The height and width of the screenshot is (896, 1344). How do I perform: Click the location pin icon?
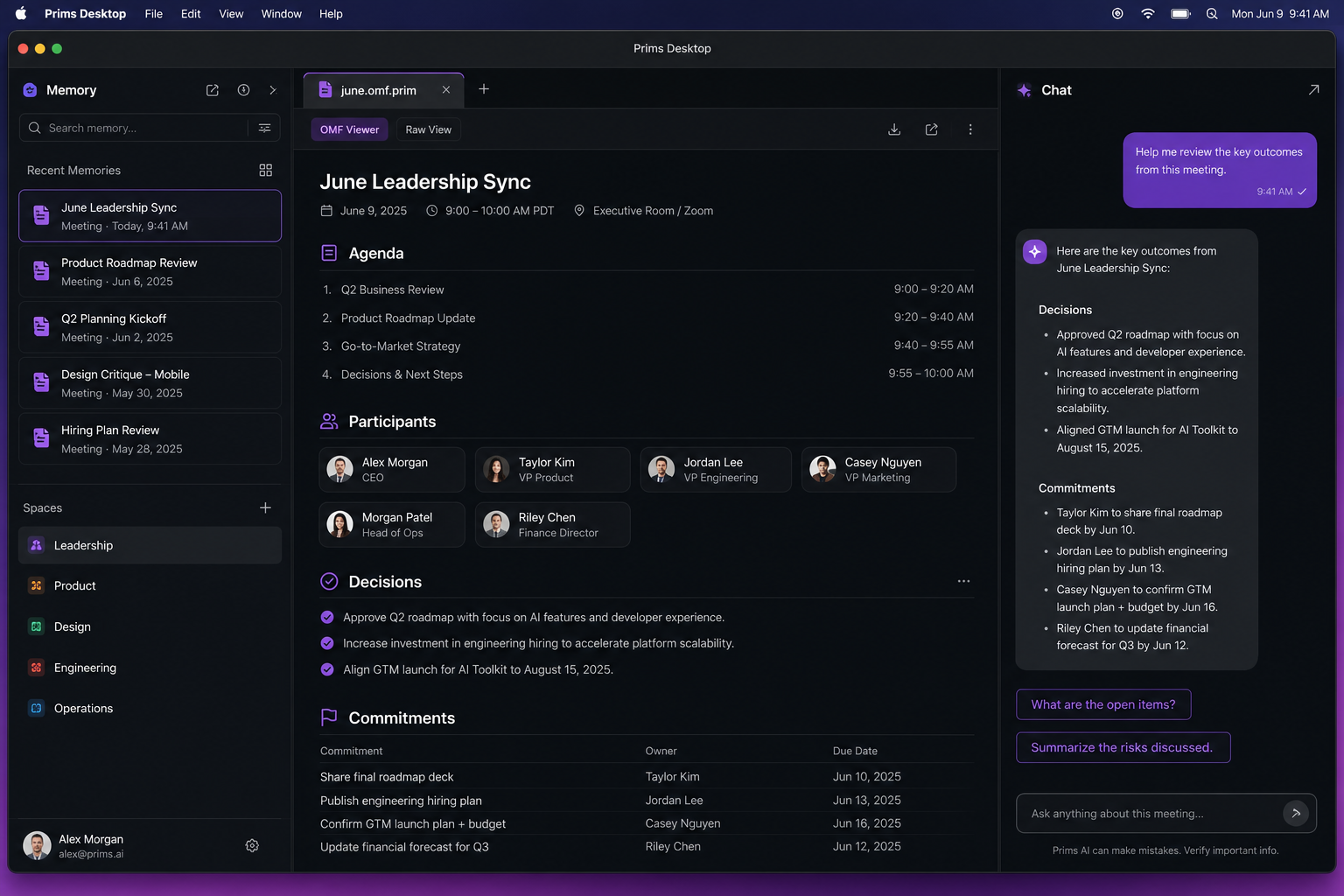[x=578, y=211]
